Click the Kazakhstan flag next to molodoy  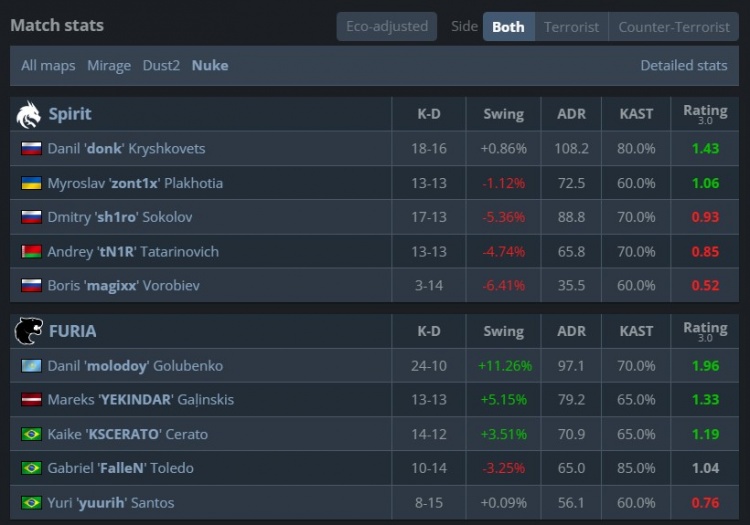31,366
